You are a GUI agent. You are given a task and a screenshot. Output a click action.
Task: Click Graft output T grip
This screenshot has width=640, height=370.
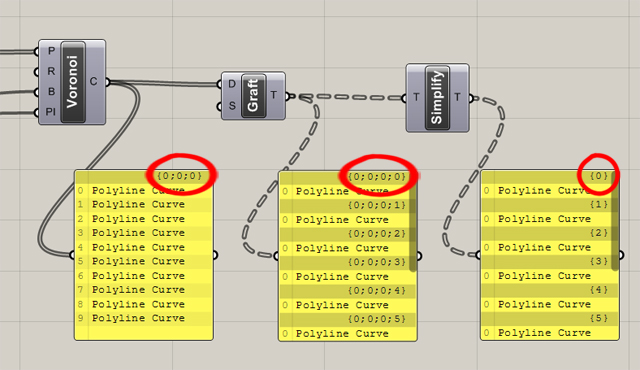coord(288,96)
